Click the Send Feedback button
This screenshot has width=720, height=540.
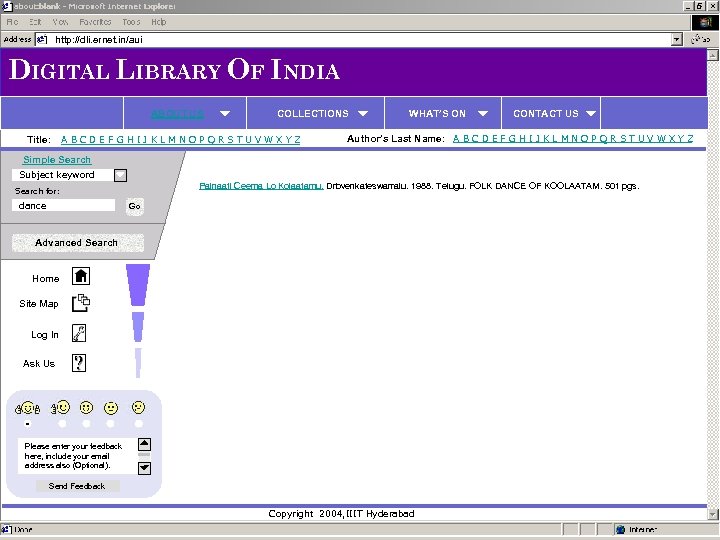(x=77, y=486)
